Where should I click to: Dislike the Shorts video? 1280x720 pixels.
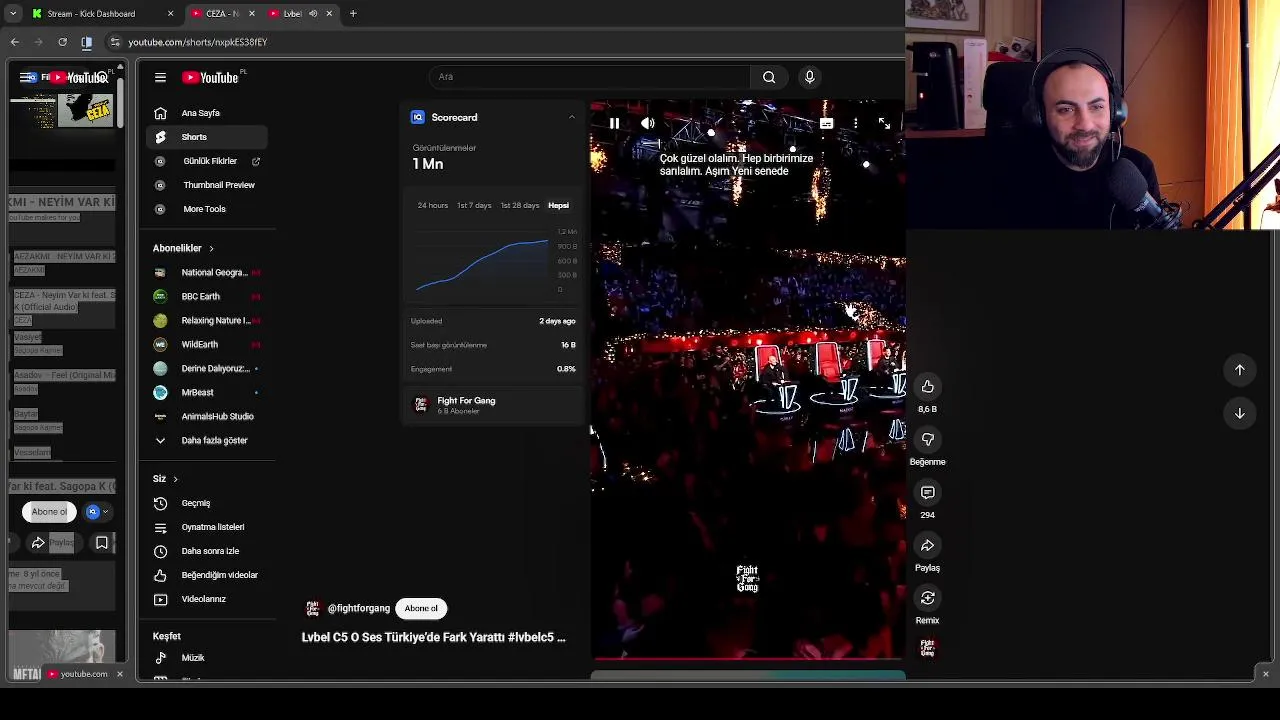pyautogui.click(x=928, y=440)
